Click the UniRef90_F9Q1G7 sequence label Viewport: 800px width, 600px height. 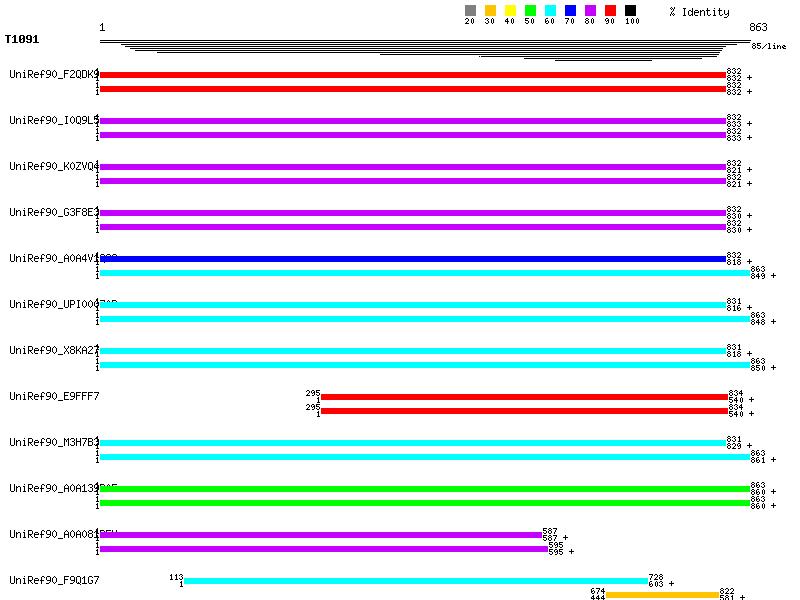click(53, 580)
